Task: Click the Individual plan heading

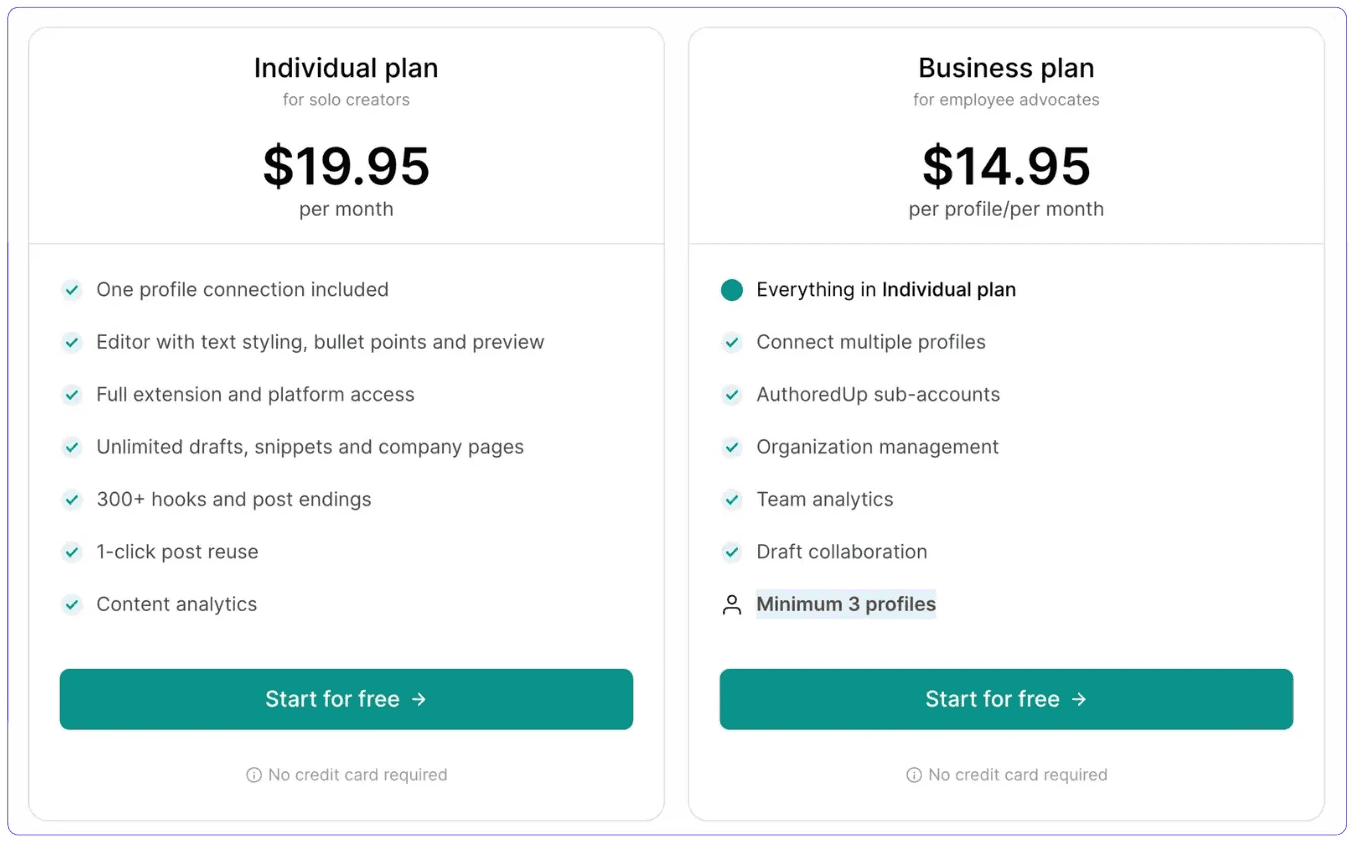Action: tap(346, 68)
